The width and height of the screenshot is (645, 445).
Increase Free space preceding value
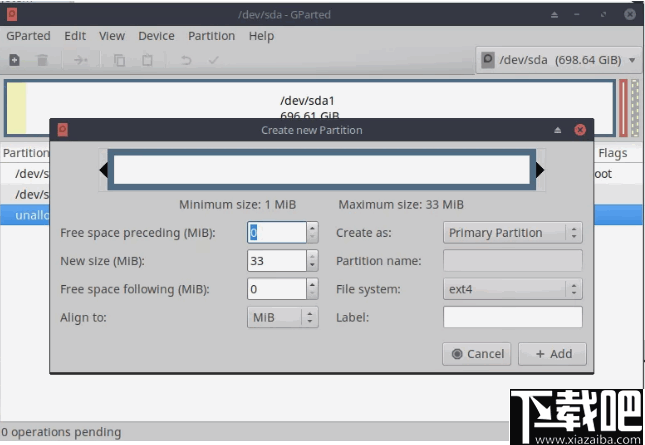(313, 227)
